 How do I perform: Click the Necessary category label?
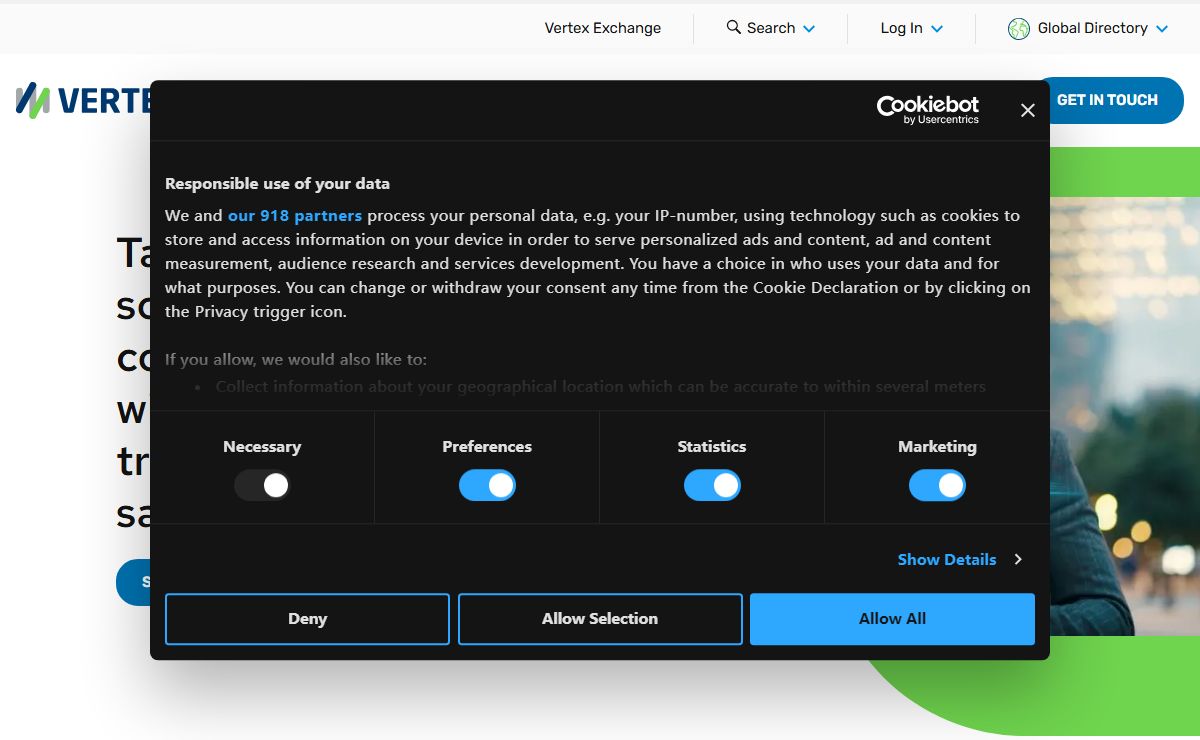coord(262,446)
